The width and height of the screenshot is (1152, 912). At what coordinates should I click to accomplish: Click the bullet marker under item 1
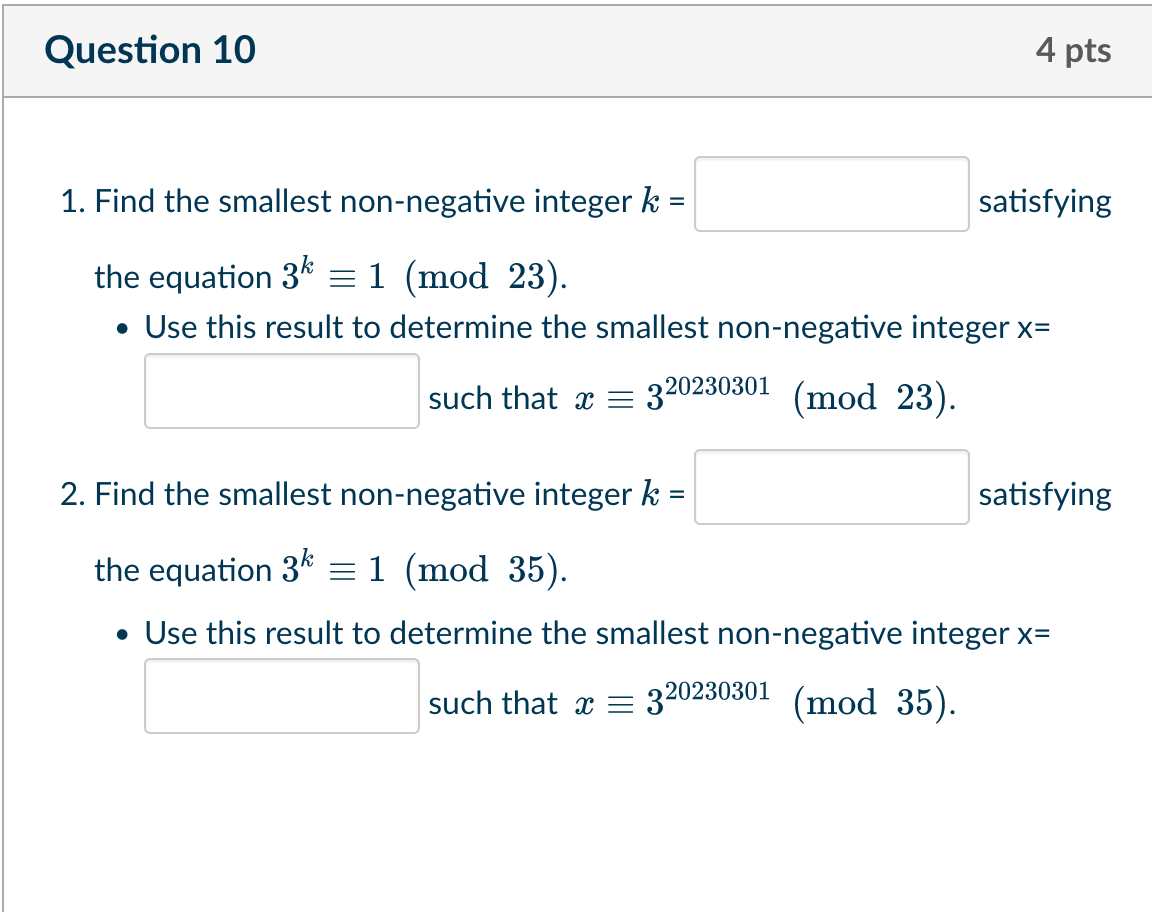click(x=123, y=329)
